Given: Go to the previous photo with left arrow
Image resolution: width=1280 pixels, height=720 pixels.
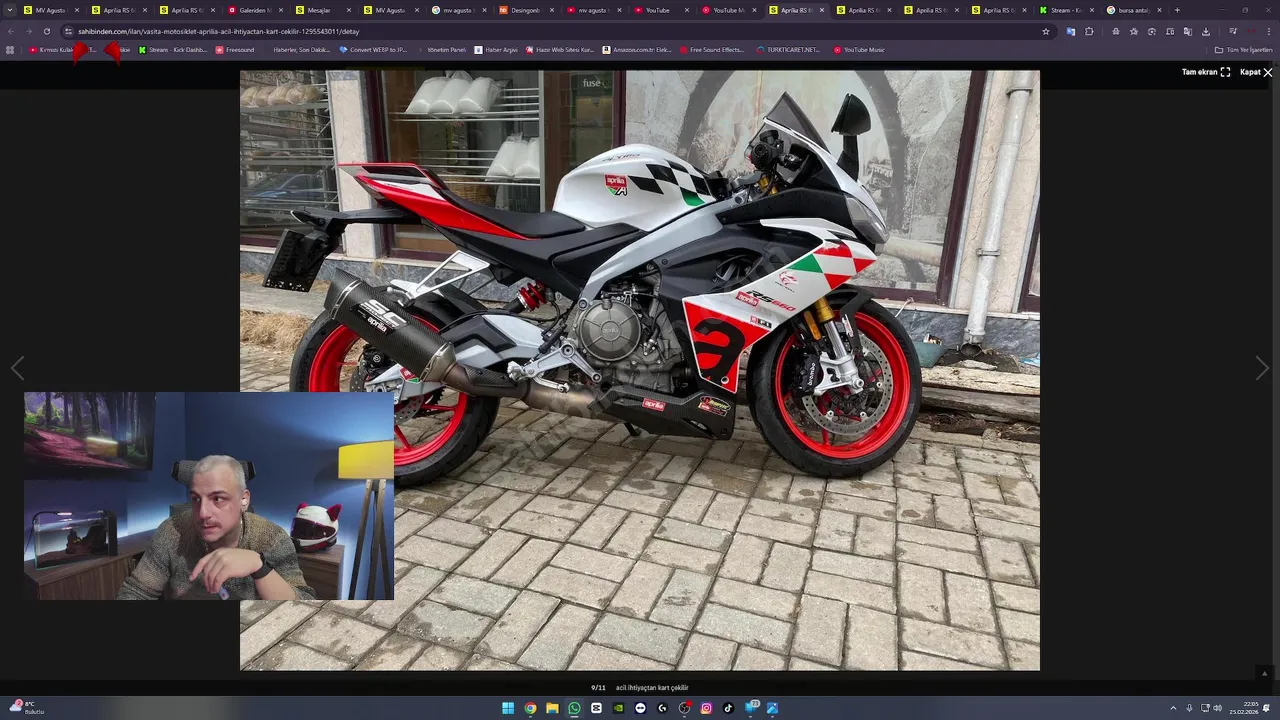Looking at the screenshot, I should coord(17,369).
